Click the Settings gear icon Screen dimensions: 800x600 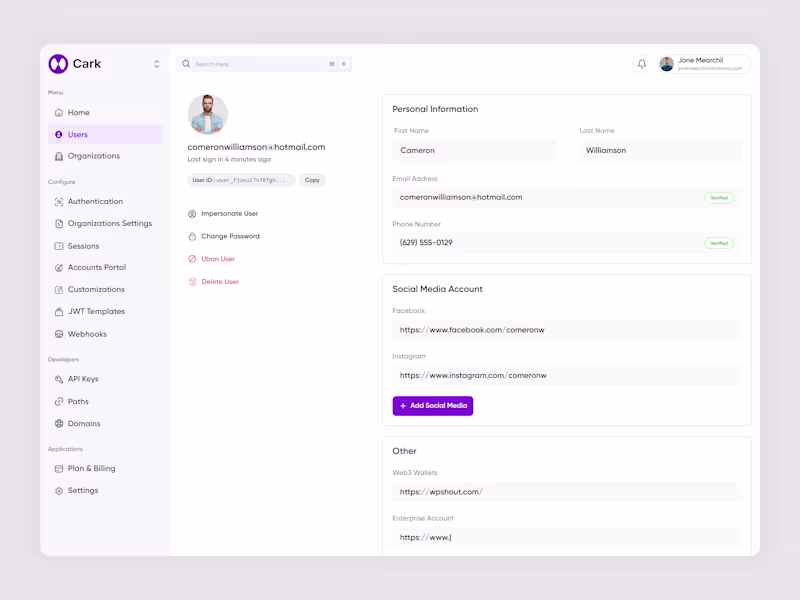tap(59, 490)
